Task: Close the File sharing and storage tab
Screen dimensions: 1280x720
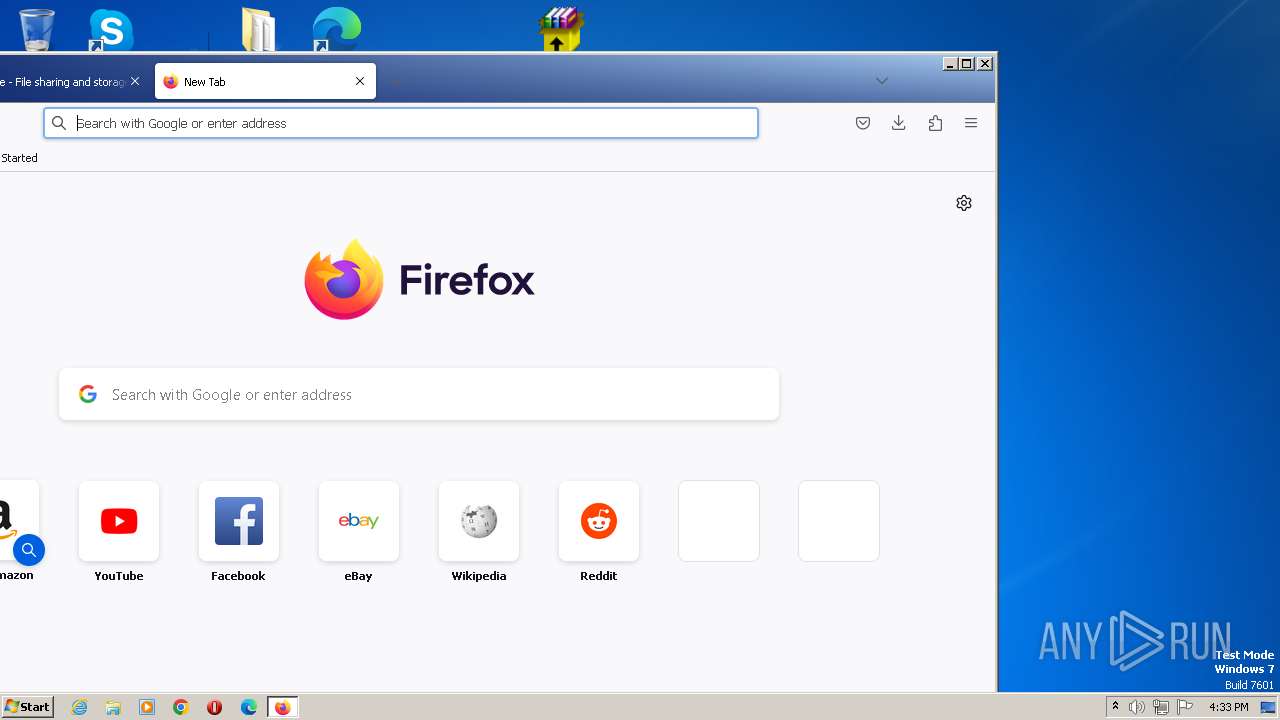Action: point(135,82)
